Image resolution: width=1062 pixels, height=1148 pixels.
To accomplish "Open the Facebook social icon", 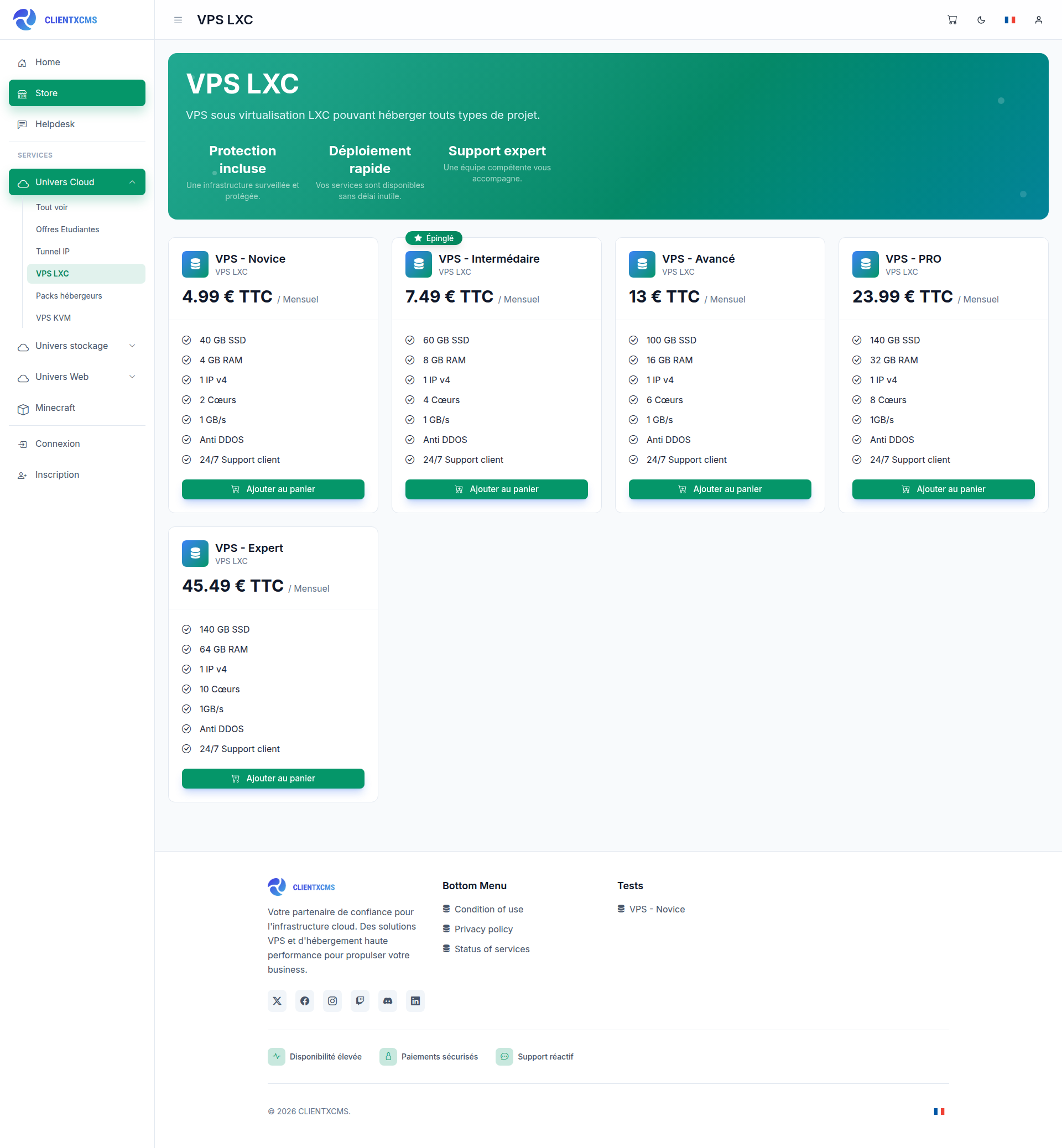I will coord(305,1001).
